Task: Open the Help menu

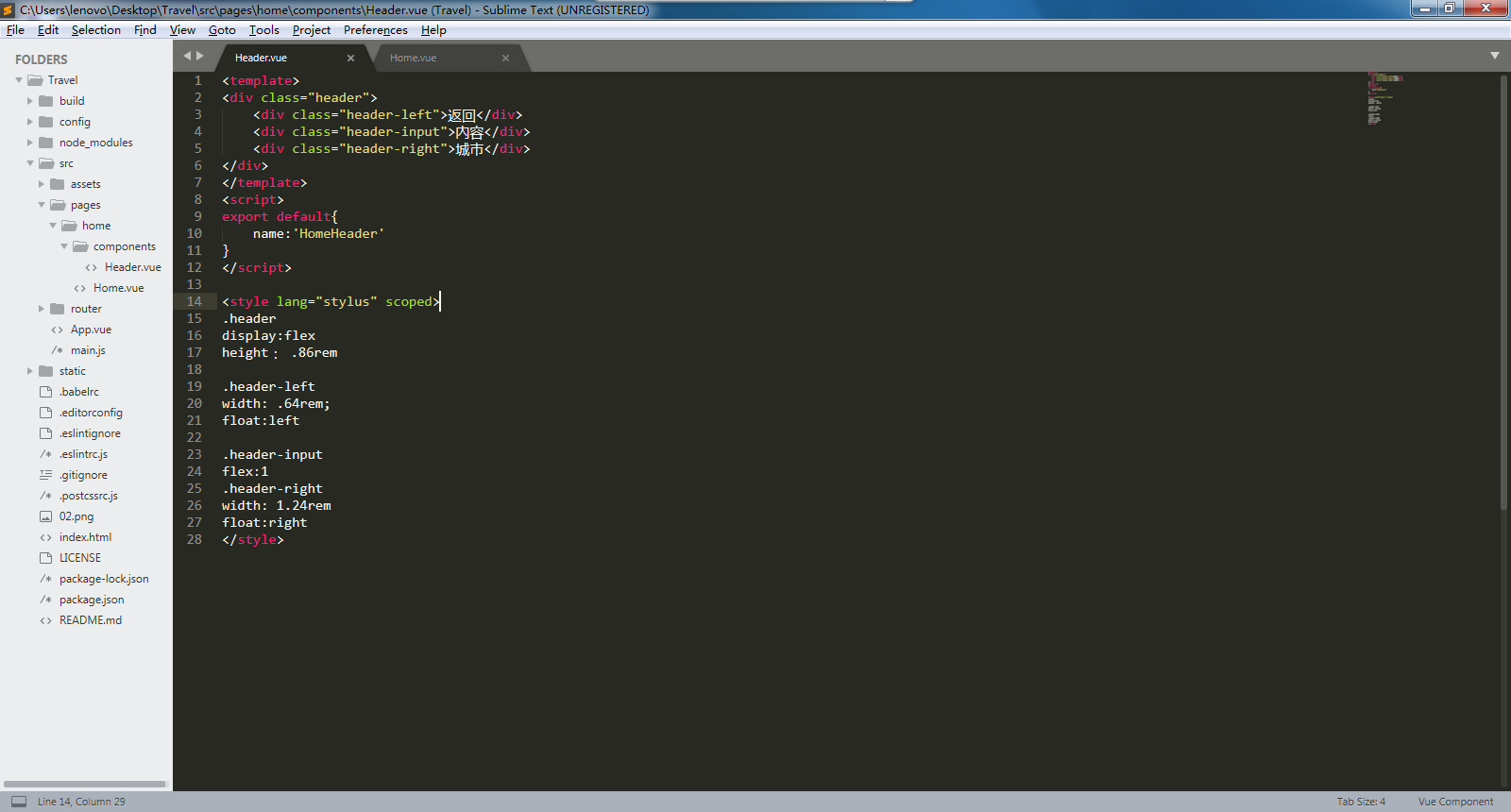Action: point(433,30)
